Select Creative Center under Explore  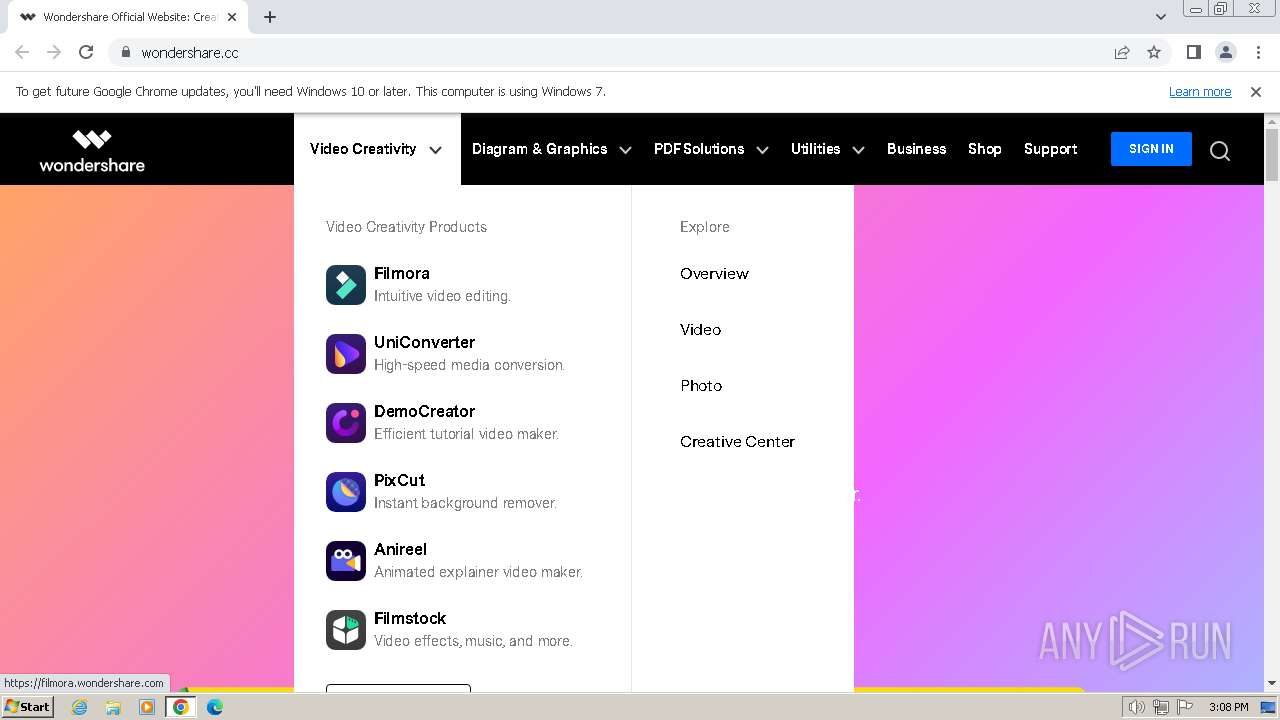click(737, 442)
